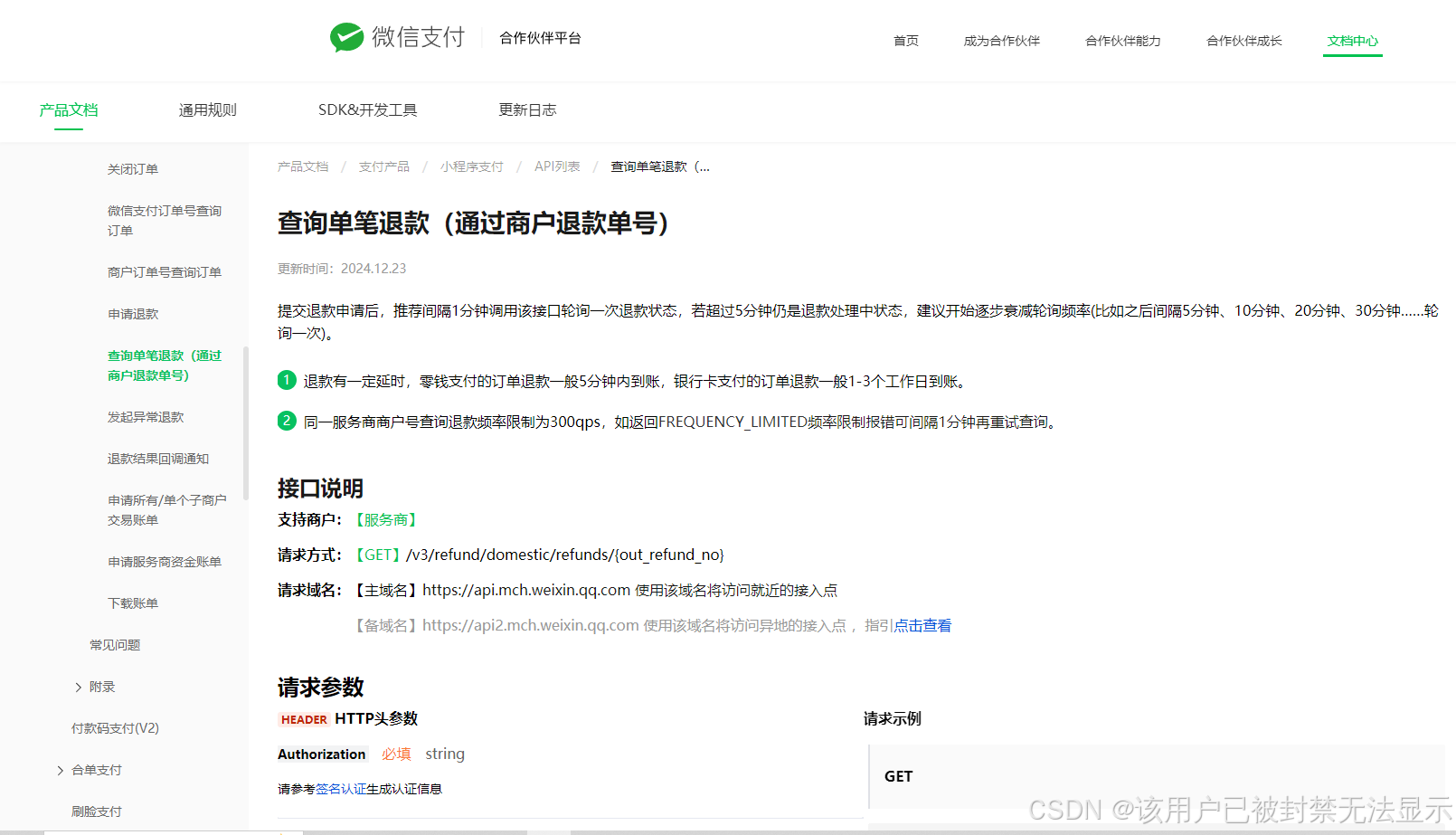Select 查询单笔退款（通过商户退款单号）sidebar item
This screenshot has width=1456, height=835.
(165, 365)
